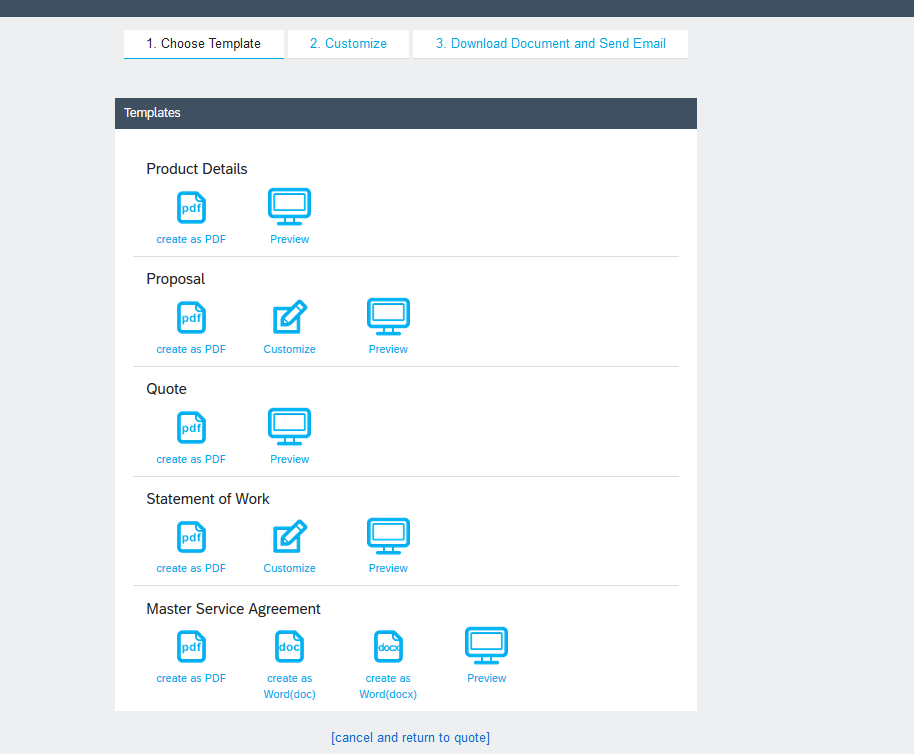
Task: Click 'Preview' link under Statement of Work
Action: (x=388, y=568)
